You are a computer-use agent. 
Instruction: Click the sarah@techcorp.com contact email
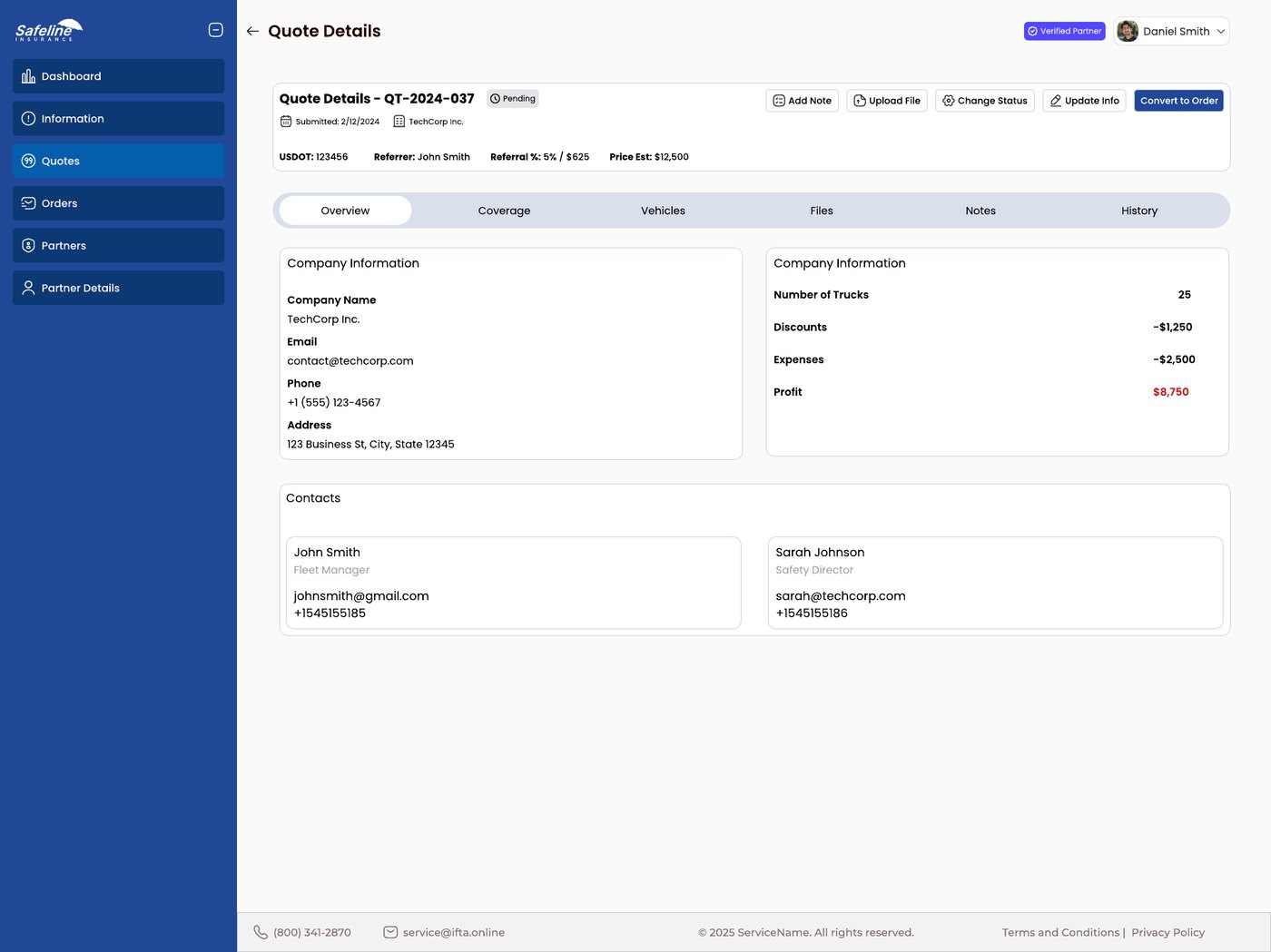click(841, 596)
